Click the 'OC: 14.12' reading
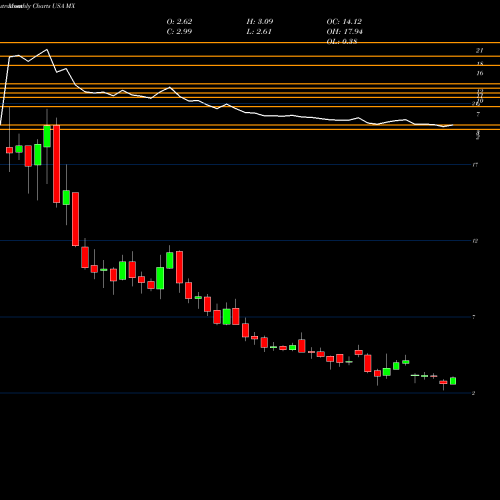Viewport: 500px width, 500px height. pyautogui.click(x=344, y=22)
